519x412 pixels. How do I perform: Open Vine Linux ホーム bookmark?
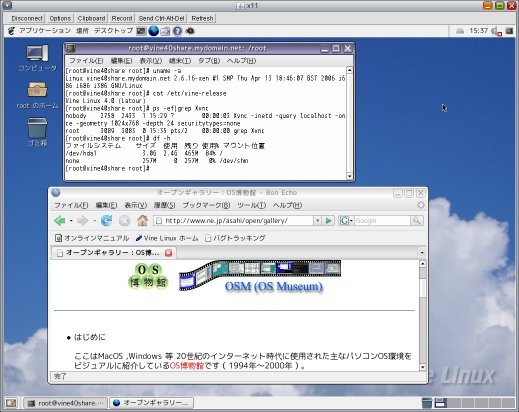tap(167, 238)
